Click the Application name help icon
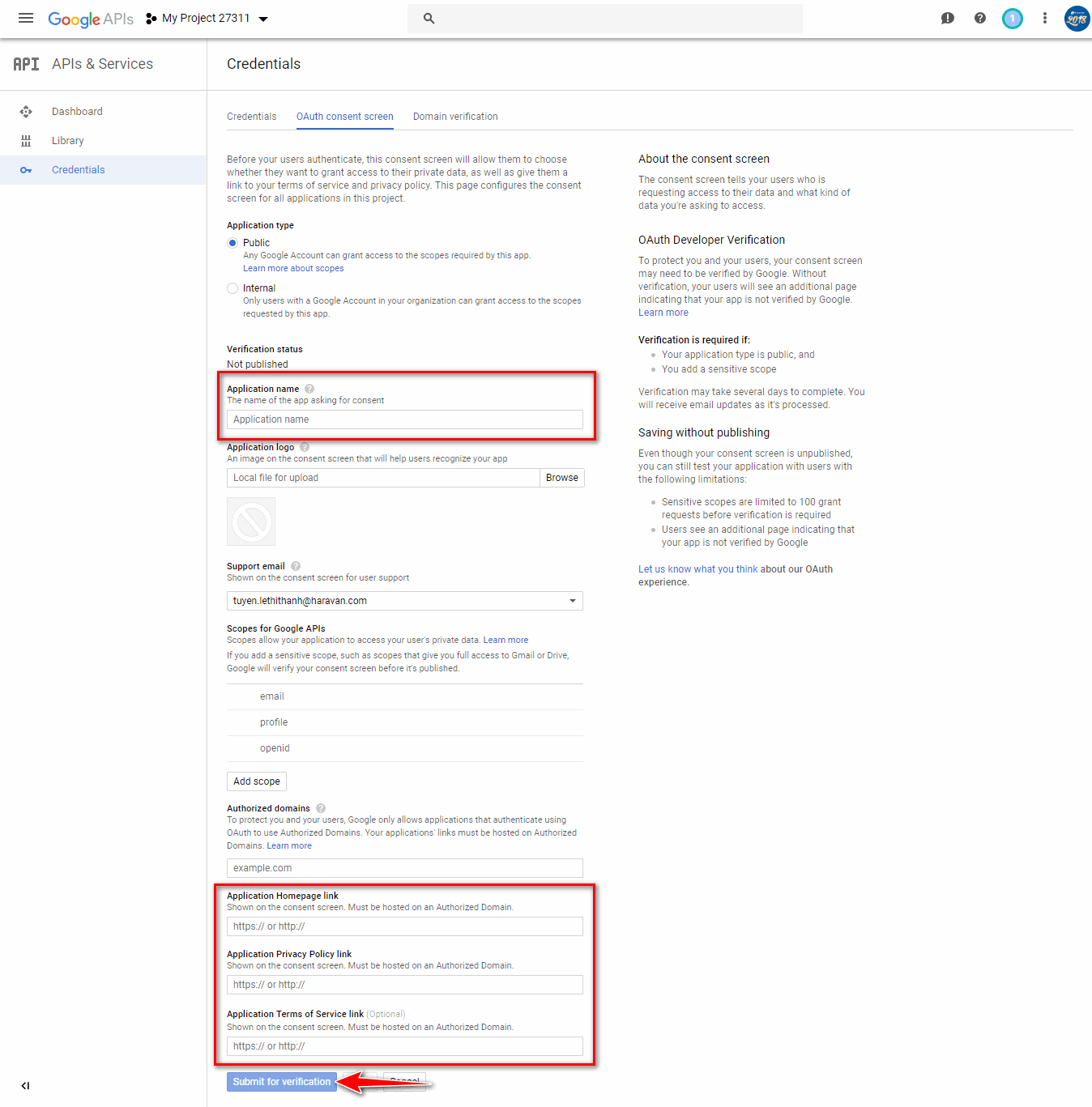The image size is (1092, 1107). 309,389
